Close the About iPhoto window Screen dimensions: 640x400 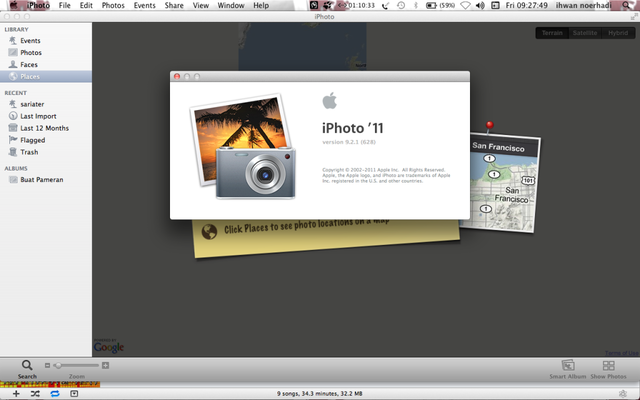[x=177, y=76]
